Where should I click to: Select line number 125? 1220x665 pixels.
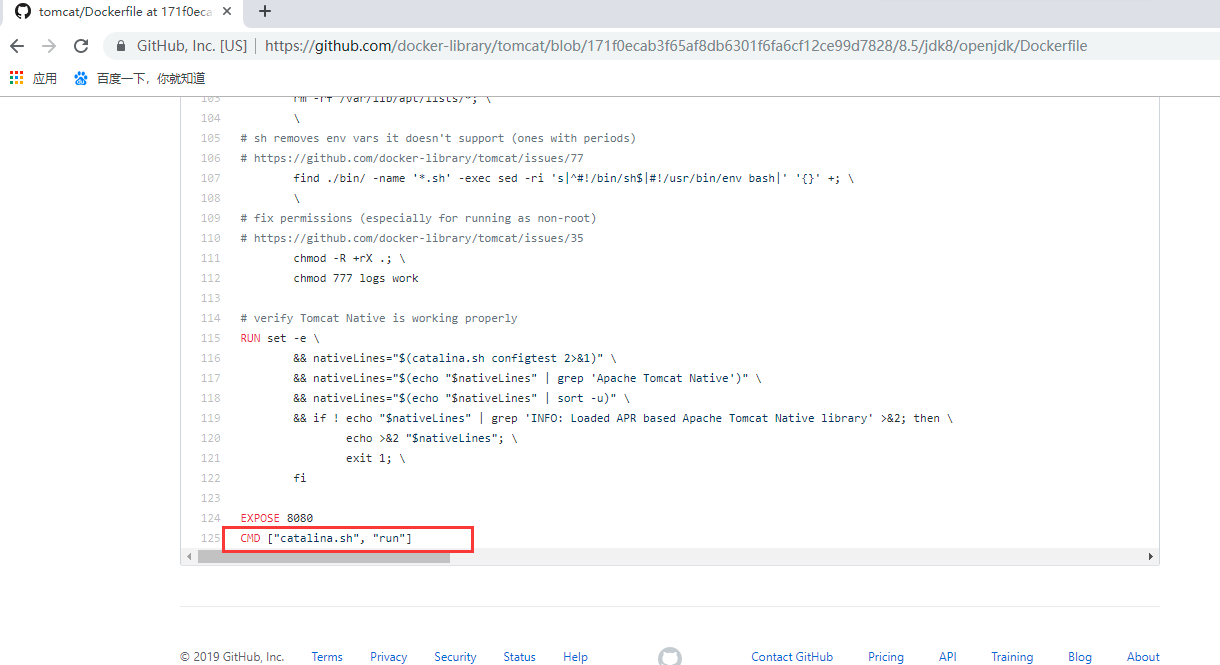pos(210,538)
